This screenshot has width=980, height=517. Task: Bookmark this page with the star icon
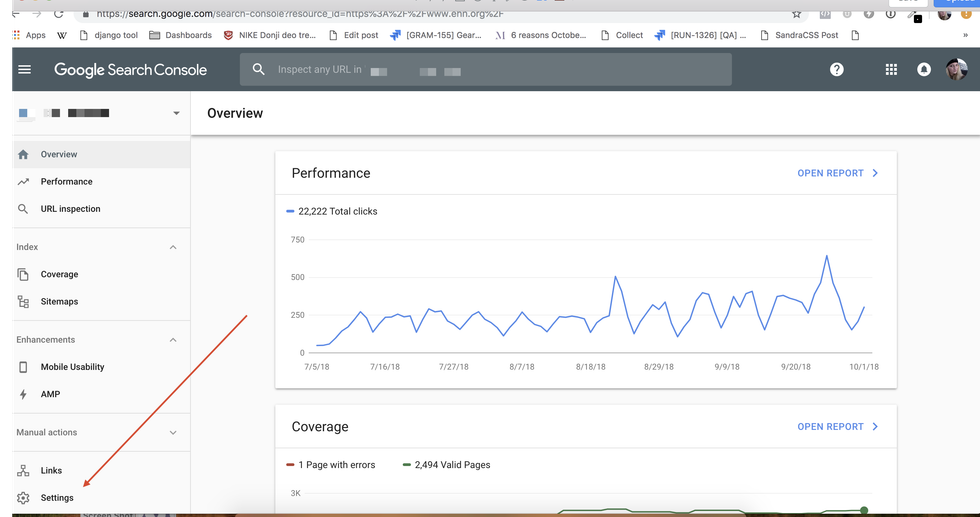click(796, 15)
